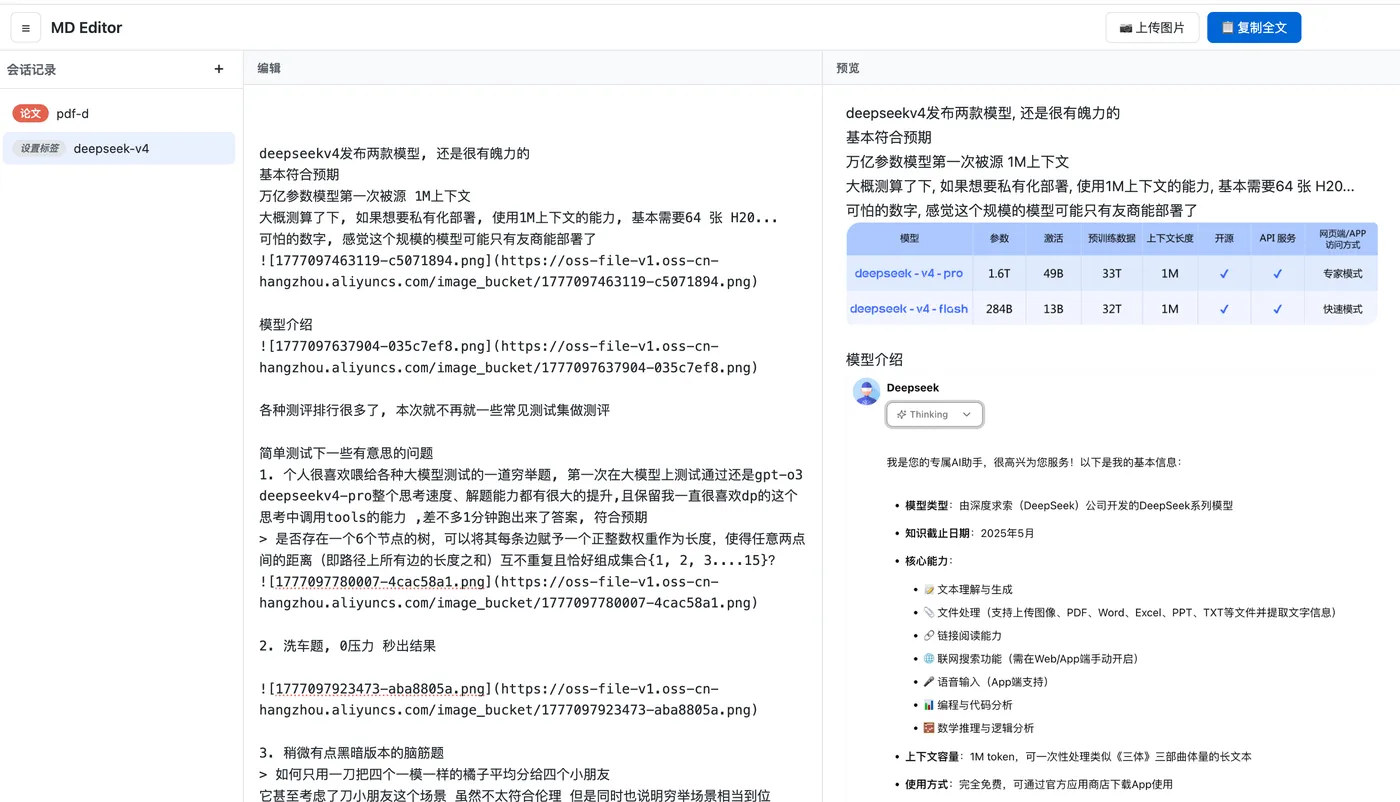Click the editor line "基本符合预期"
This screenshot has width=1400, height=802.
299,175
